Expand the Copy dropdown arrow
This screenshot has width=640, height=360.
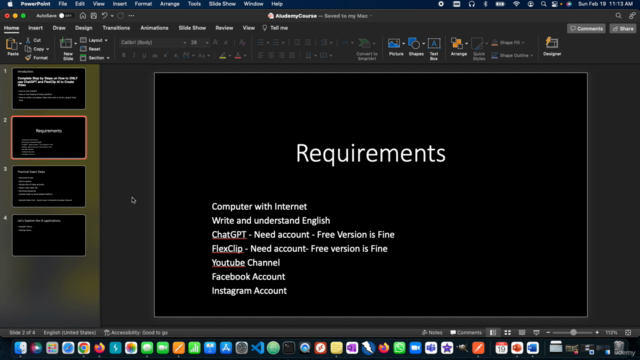tap(47, 49)
